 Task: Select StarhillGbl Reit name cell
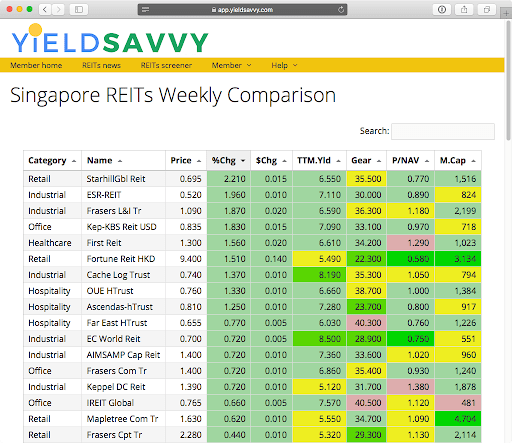123,179
